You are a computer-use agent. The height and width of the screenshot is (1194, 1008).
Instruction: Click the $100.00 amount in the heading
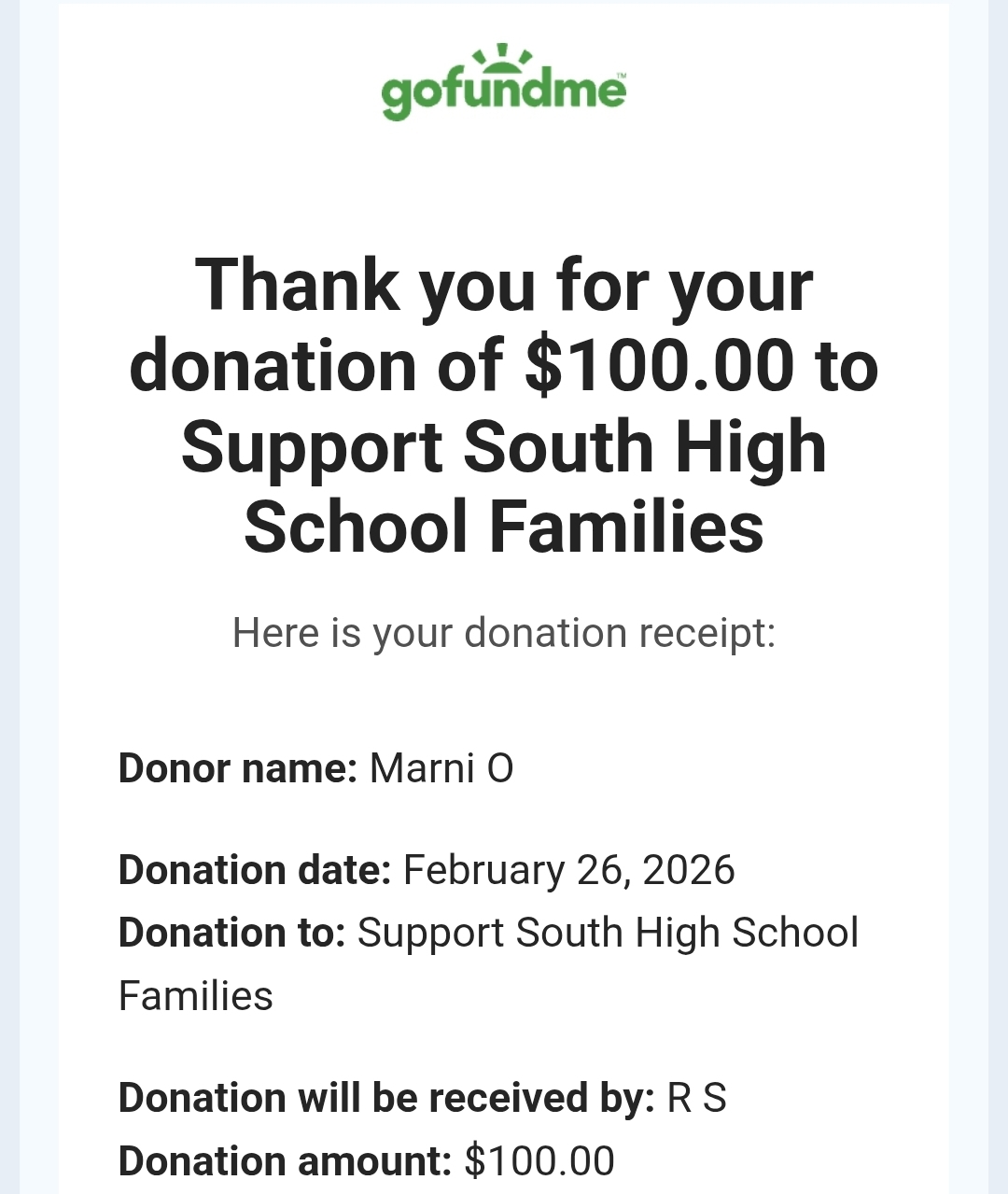click(660, 365)
